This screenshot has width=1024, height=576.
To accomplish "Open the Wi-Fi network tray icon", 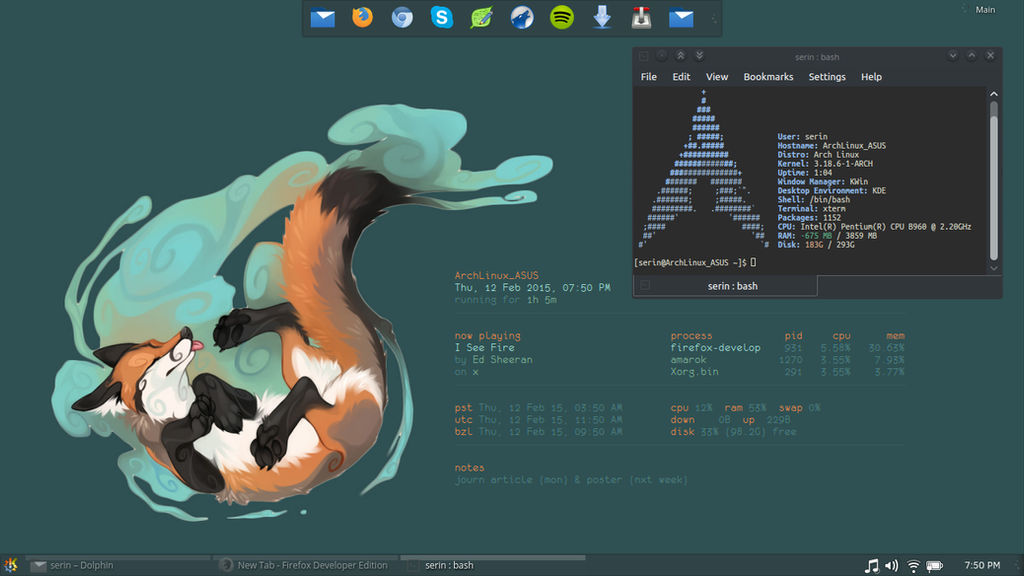I will click(x=914, y=566).
